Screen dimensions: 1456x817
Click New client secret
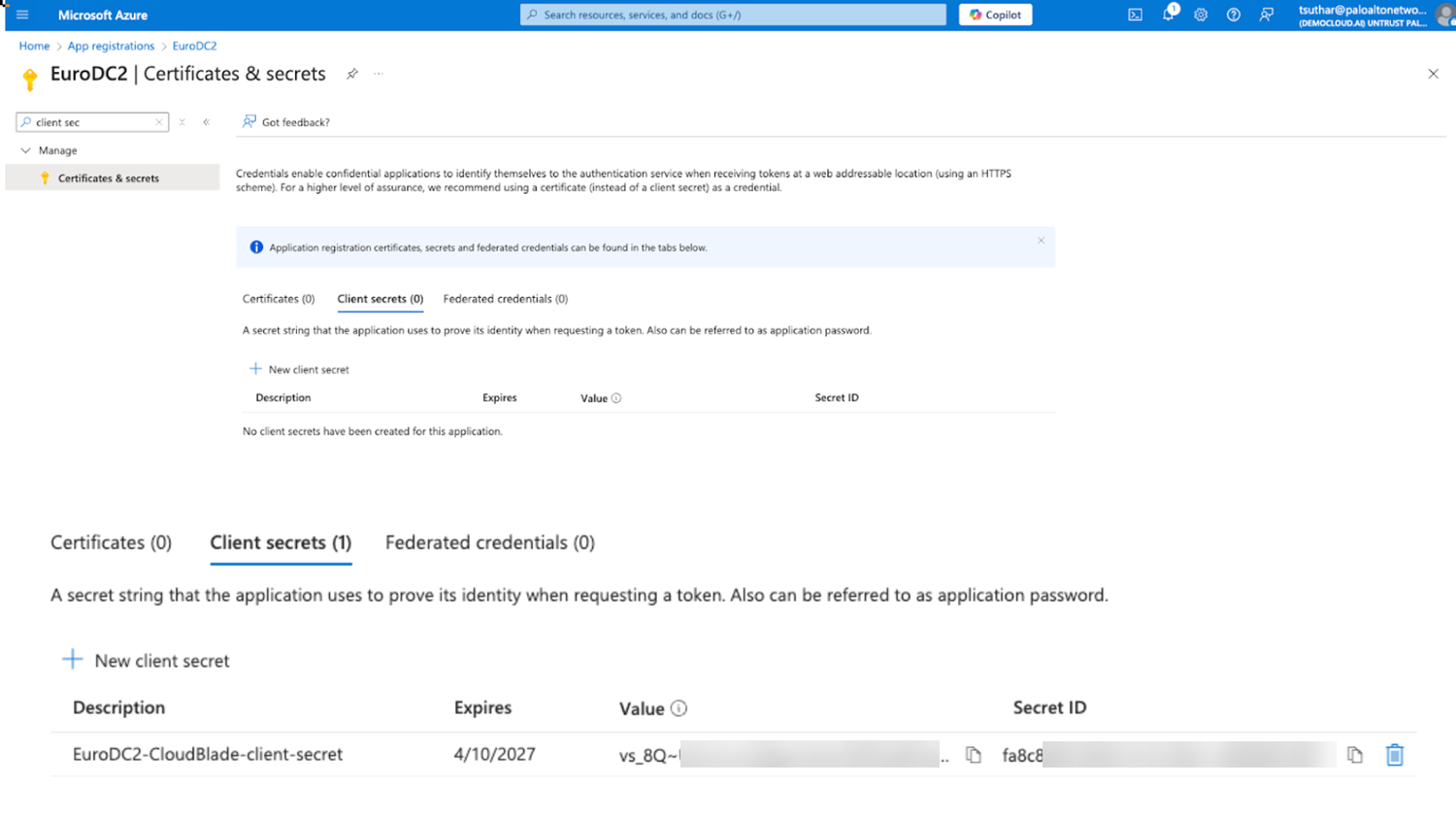click(148, 661)
